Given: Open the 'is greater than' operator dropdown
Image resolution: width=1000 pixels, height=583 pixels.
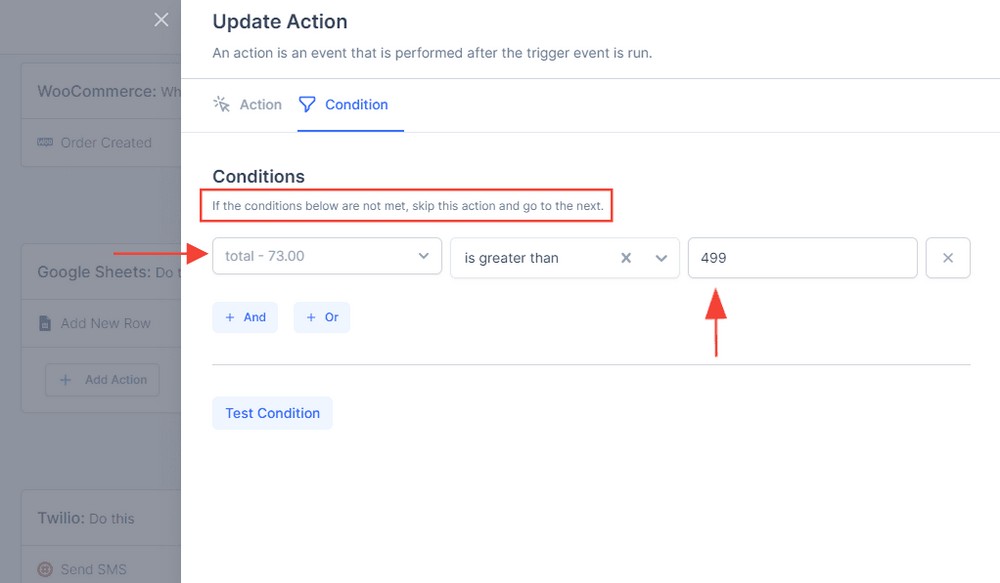Looking at the screenshot, I should pyautogui.click(x=662, y=257).
